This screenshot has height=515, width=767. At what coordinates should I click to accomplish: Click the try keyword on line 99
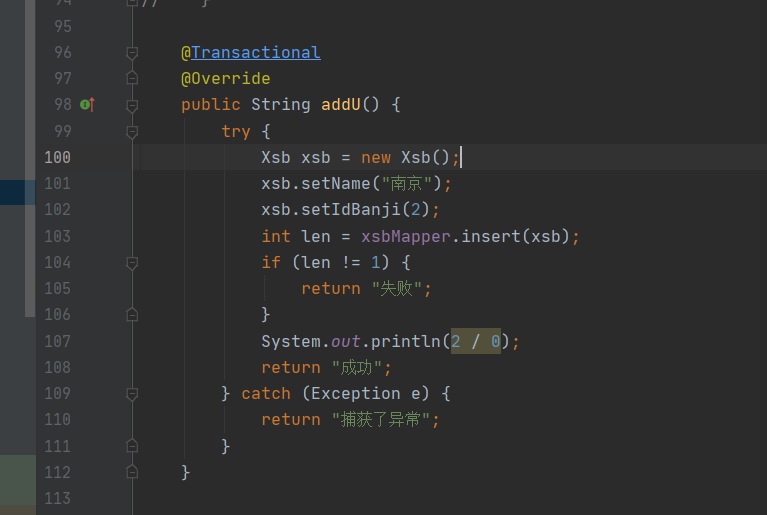tap(236, 131)
